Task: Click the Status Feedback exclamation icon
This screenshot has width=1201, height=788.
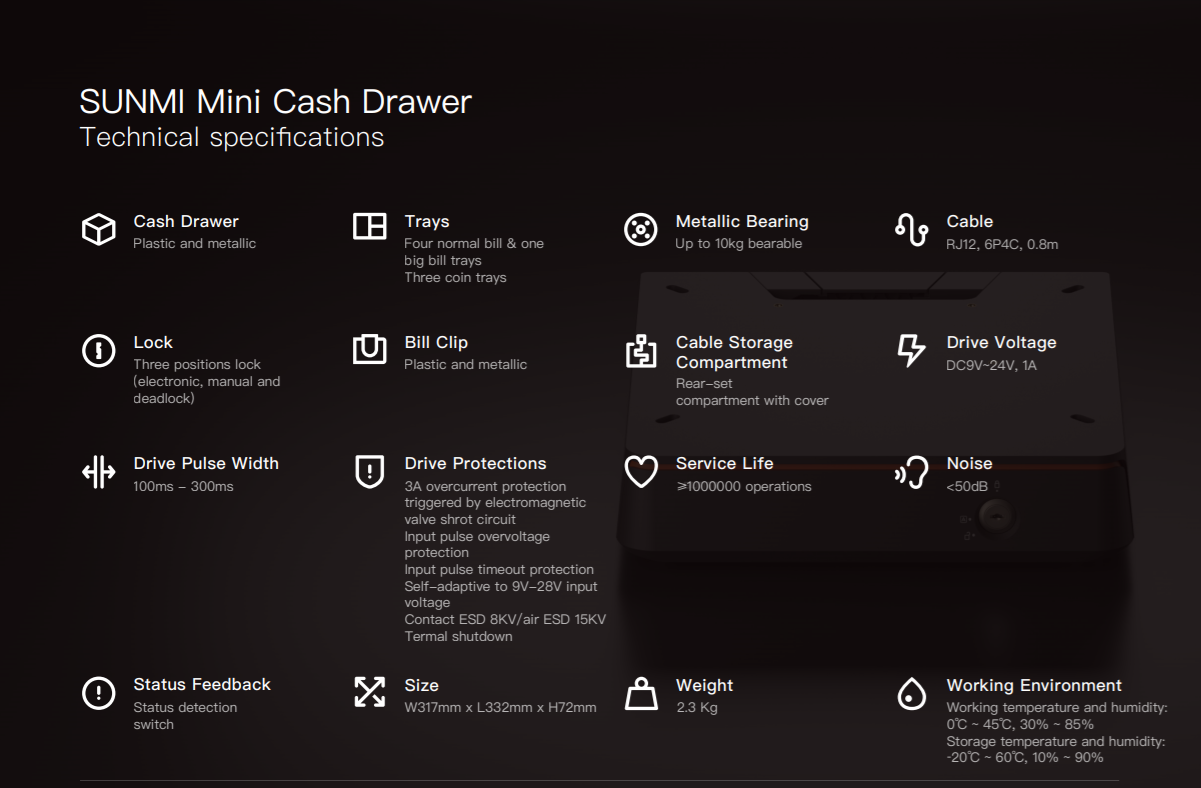Action: point(98,692)
